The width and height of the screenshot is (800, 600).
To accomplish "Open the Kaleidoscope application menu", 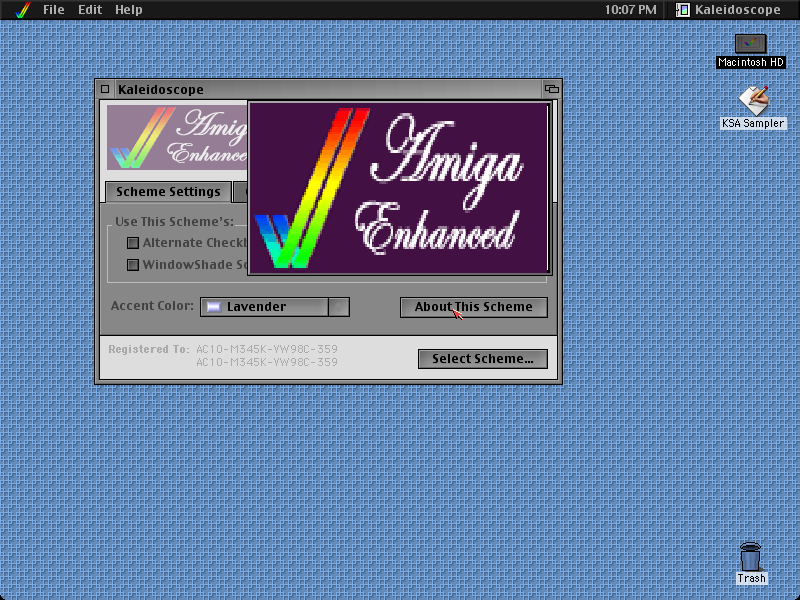I will click(729, 10).
